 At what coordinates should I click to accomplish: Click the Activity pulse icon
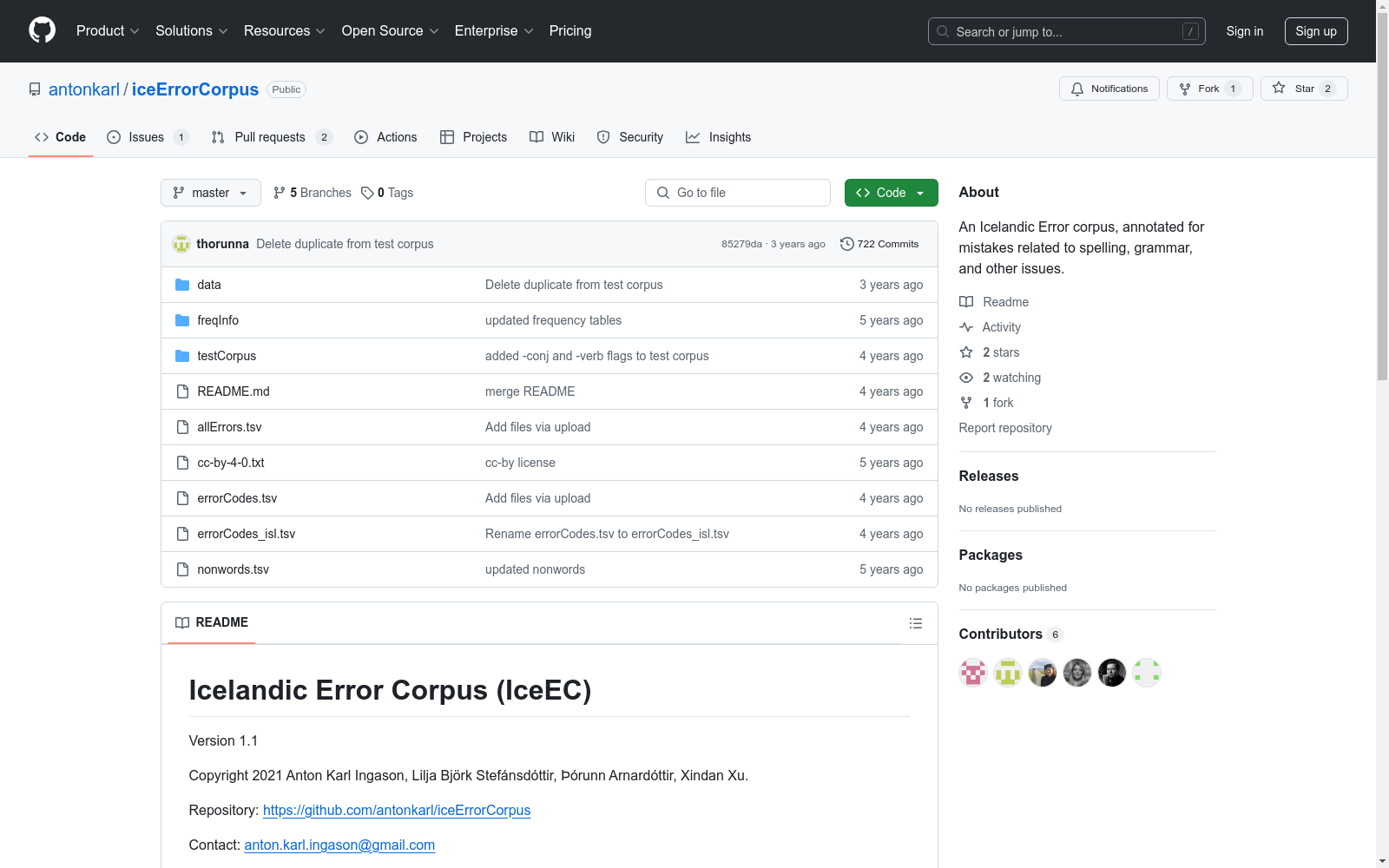(966, 327)
